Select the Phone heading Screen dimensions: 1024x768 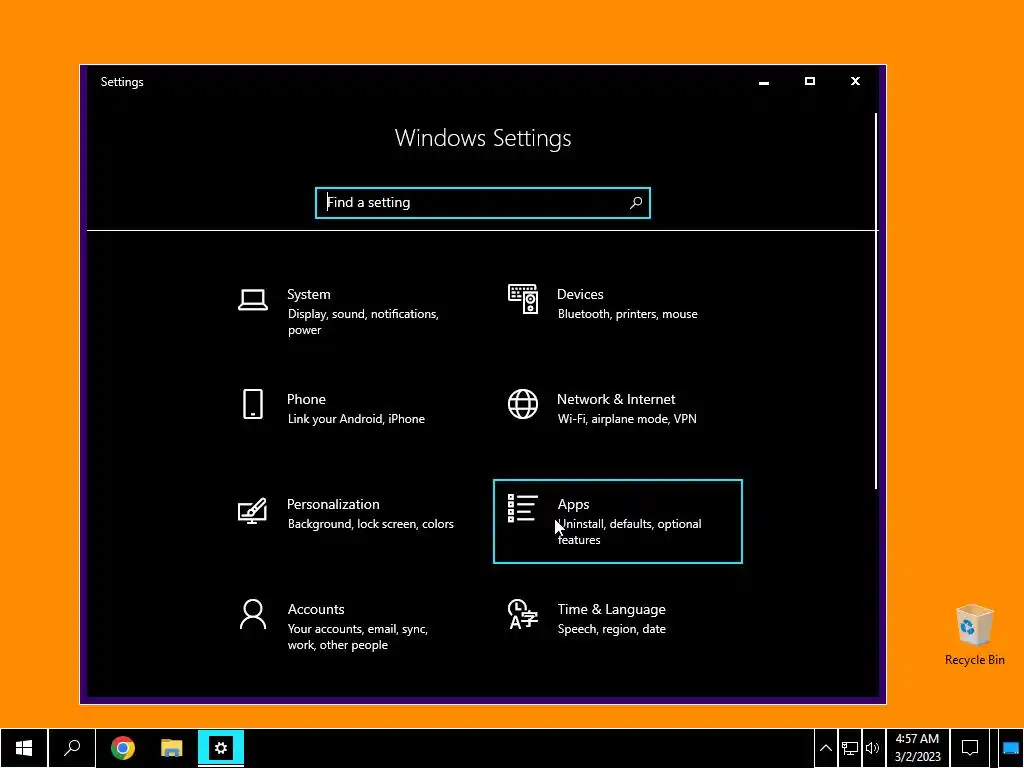point(306,399)
